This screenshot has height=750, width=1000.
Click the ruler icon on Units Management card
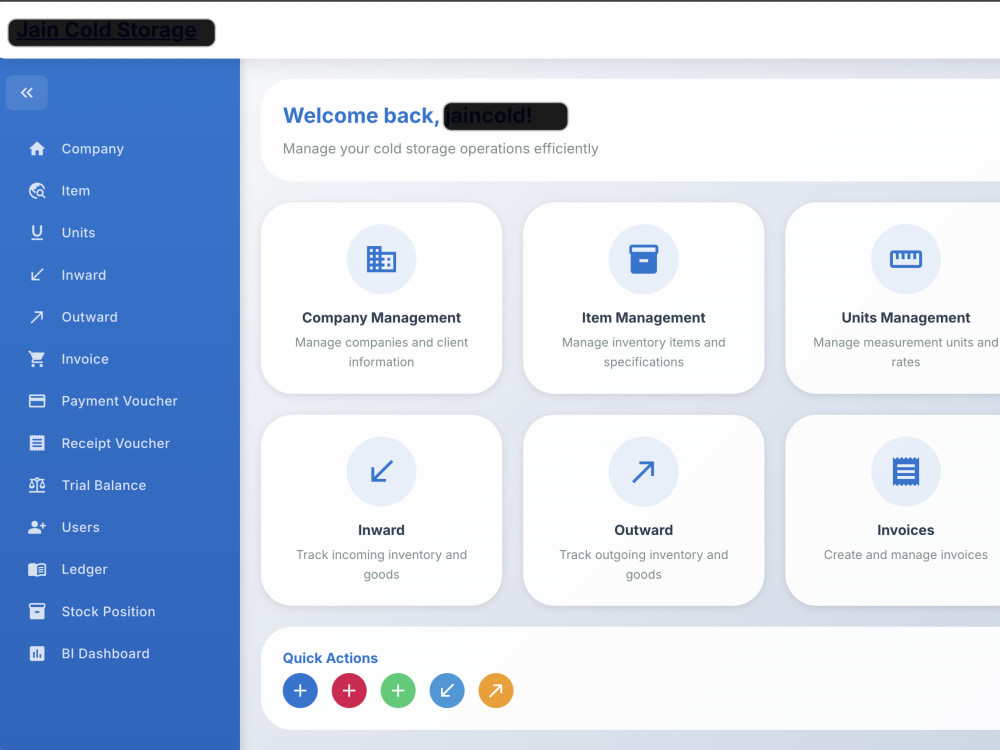coord(906,259)
